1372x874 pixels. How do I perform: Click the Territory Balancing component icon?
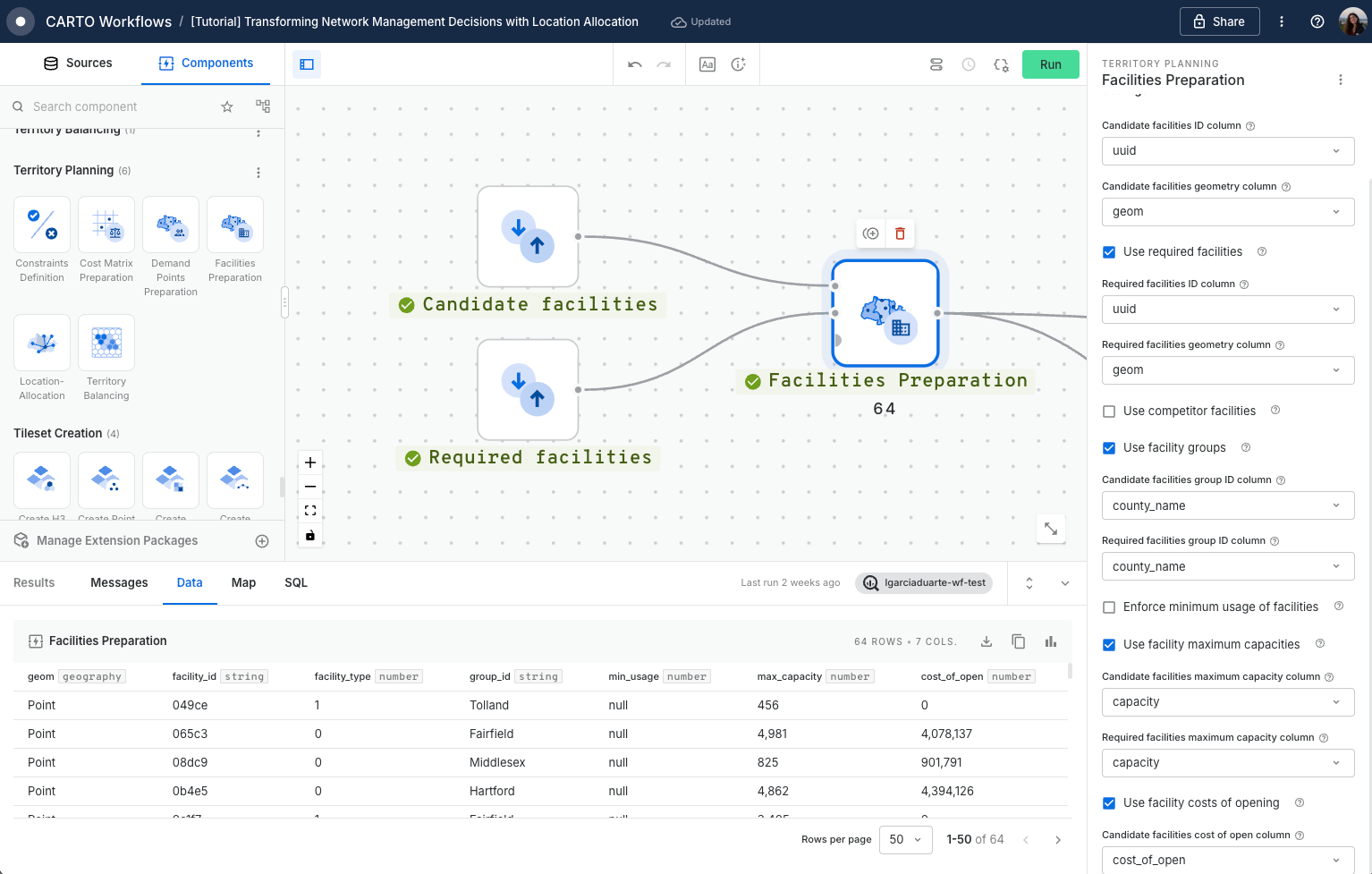(106, 343)
